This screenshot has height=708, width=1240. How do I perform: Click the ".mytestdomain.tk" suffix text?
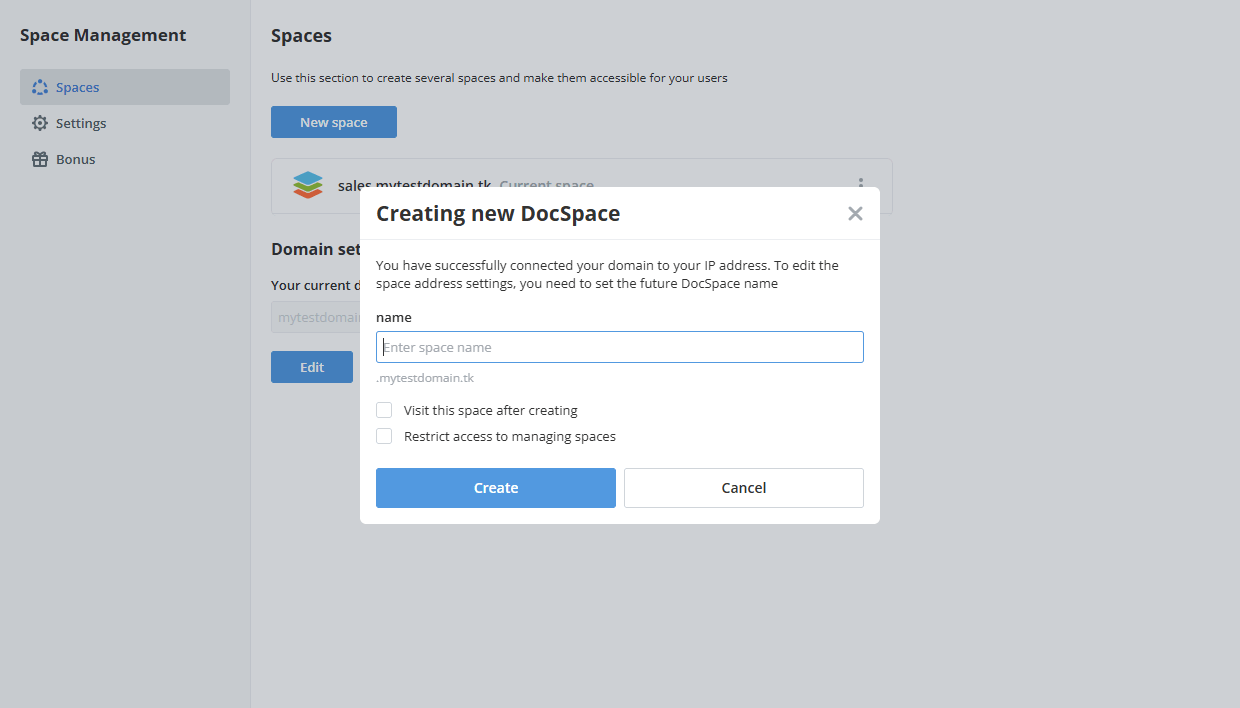[424, 377]
